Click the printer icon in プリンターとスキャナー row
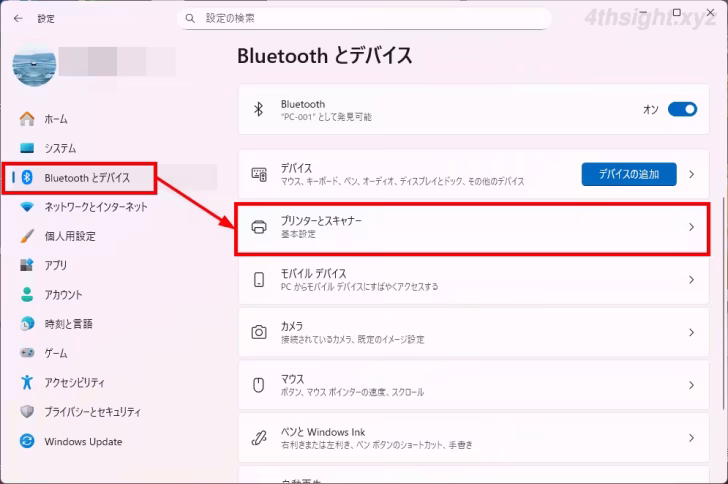 click(259, 227)
